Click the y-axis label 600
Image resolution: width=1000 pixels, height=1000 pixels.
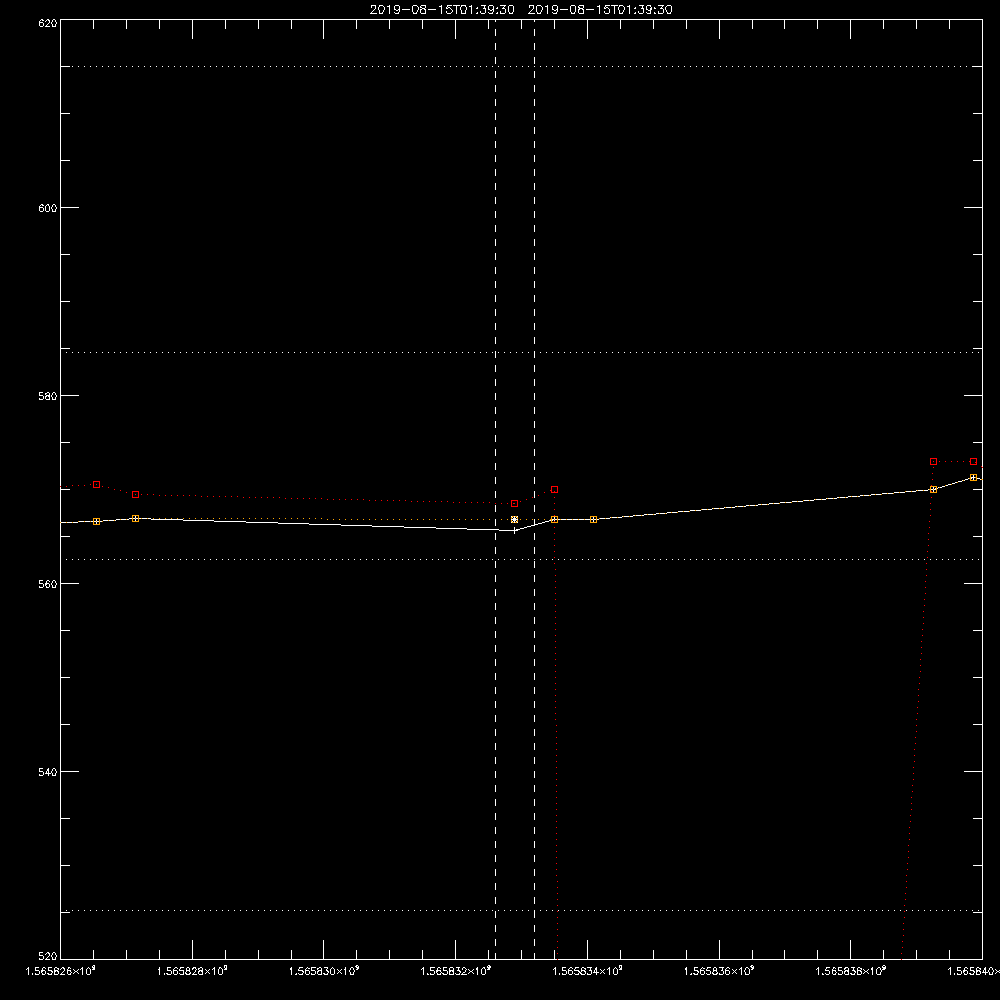point(48,208)
